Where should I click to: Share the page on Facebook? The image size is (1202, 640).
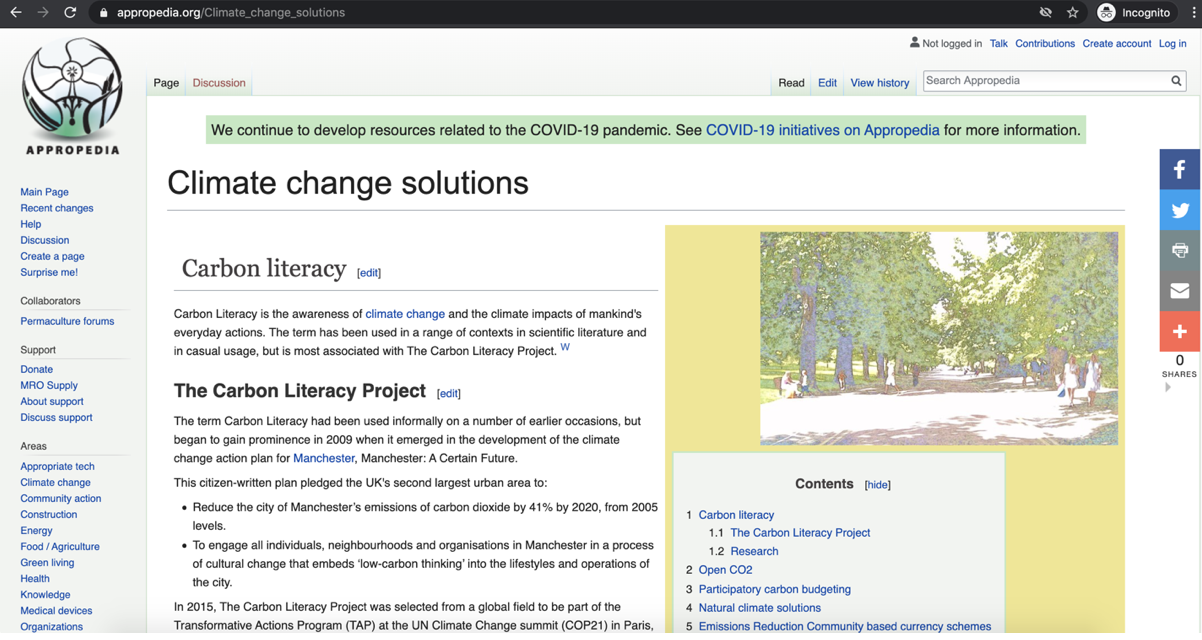coord(1180,170)
